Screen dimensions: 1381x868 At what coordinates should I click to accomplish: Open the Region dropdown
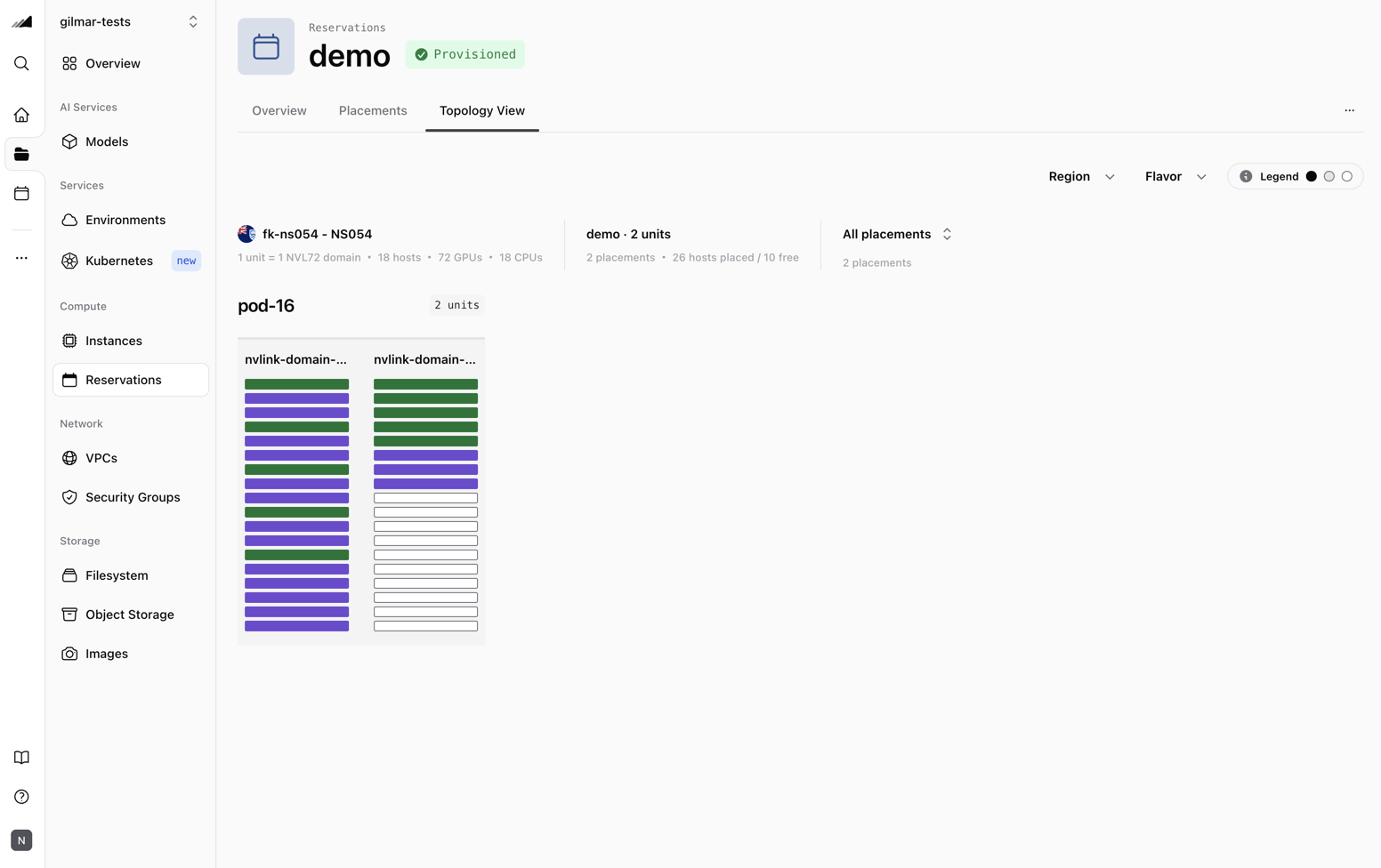click(x=1081, y=177)
